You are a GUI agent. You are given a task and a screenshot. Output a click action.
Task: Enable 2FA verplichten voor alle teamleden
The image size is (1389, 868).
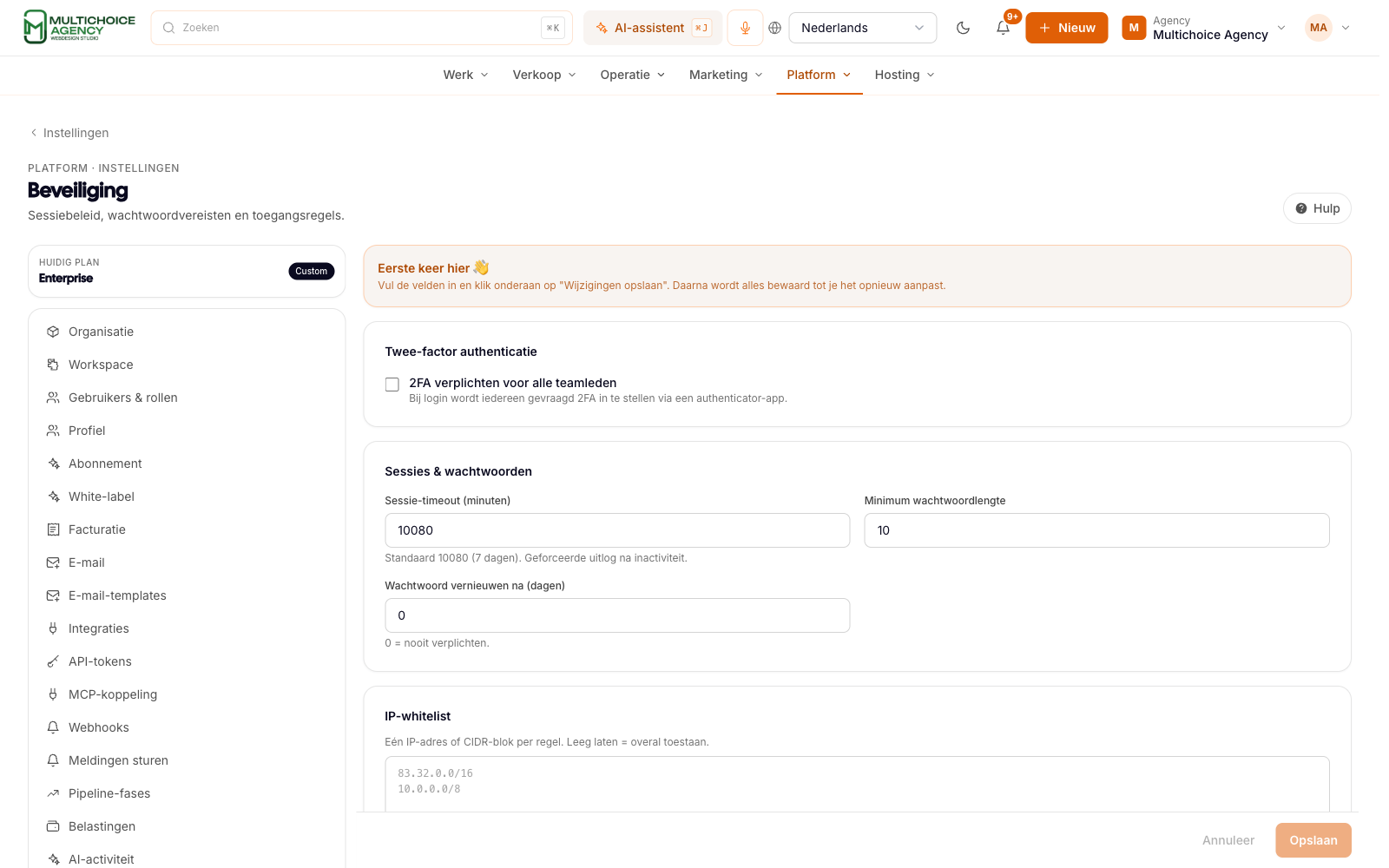(392, 385)
